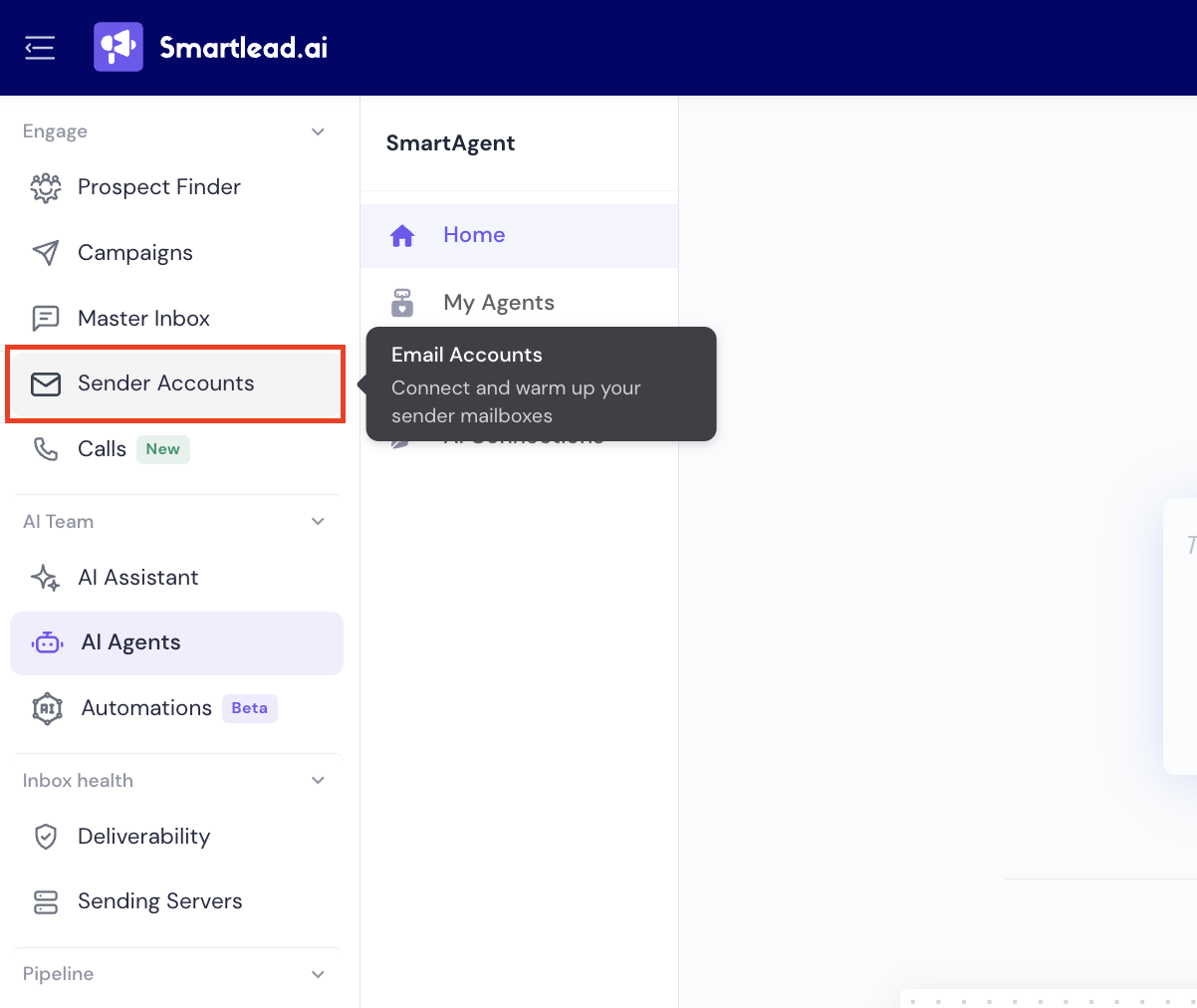
Task: Click the Home house icon in SmartAgent
Action: tap(402, 236)
